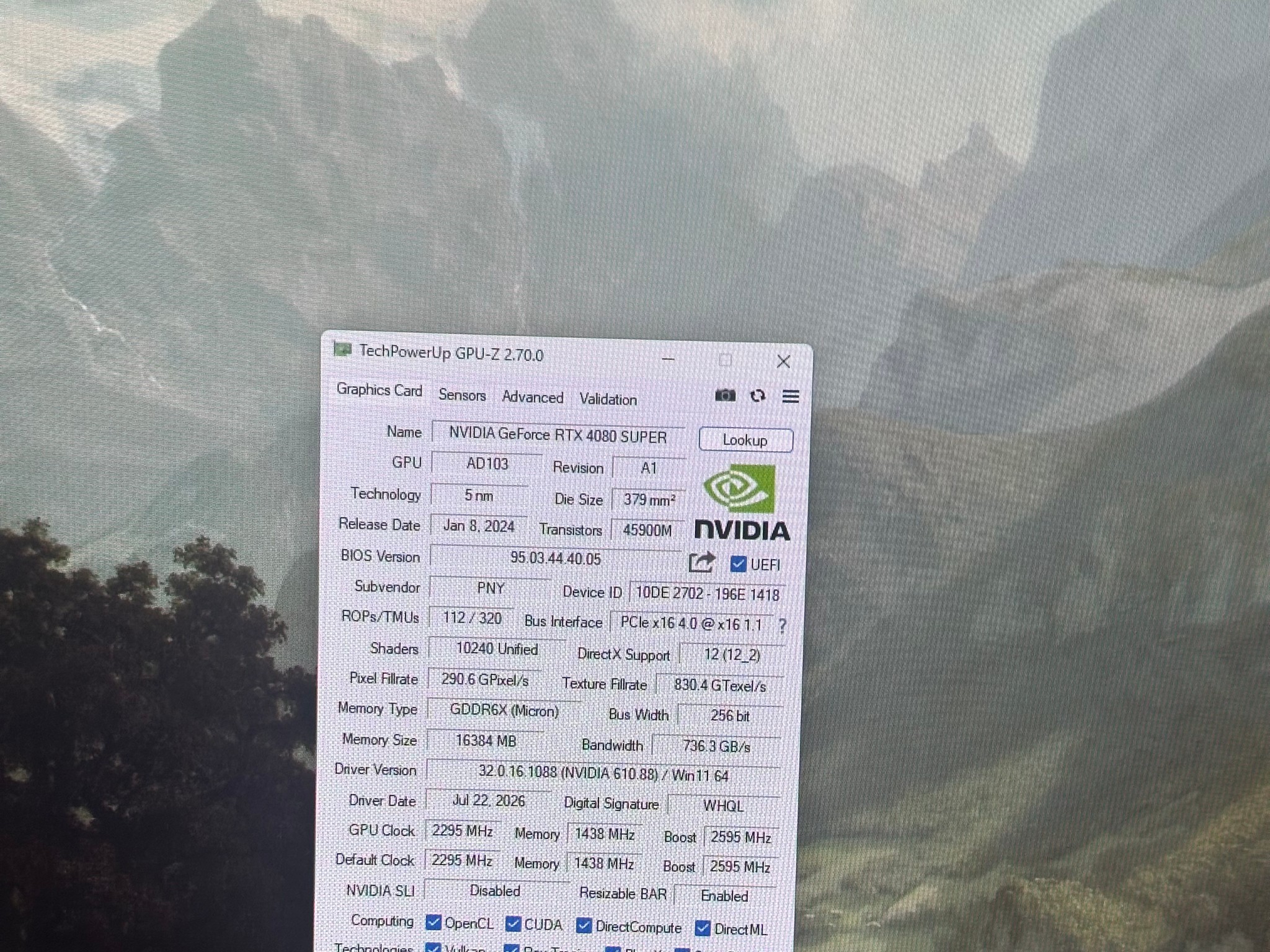The height and width of the screenshot is (952, 1270).
Task: Toggle the CUDA checkbox
Action: click(x=513, y=924)
